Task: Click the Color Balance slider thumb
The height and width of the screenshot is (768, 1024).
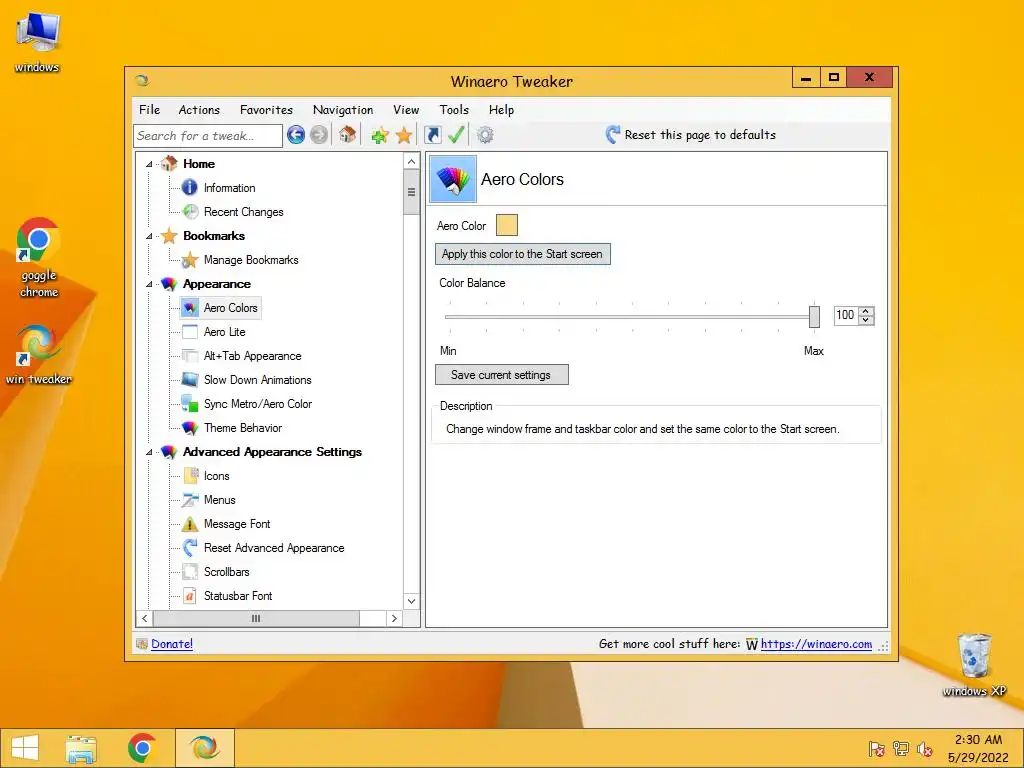Action: point(814,317)
